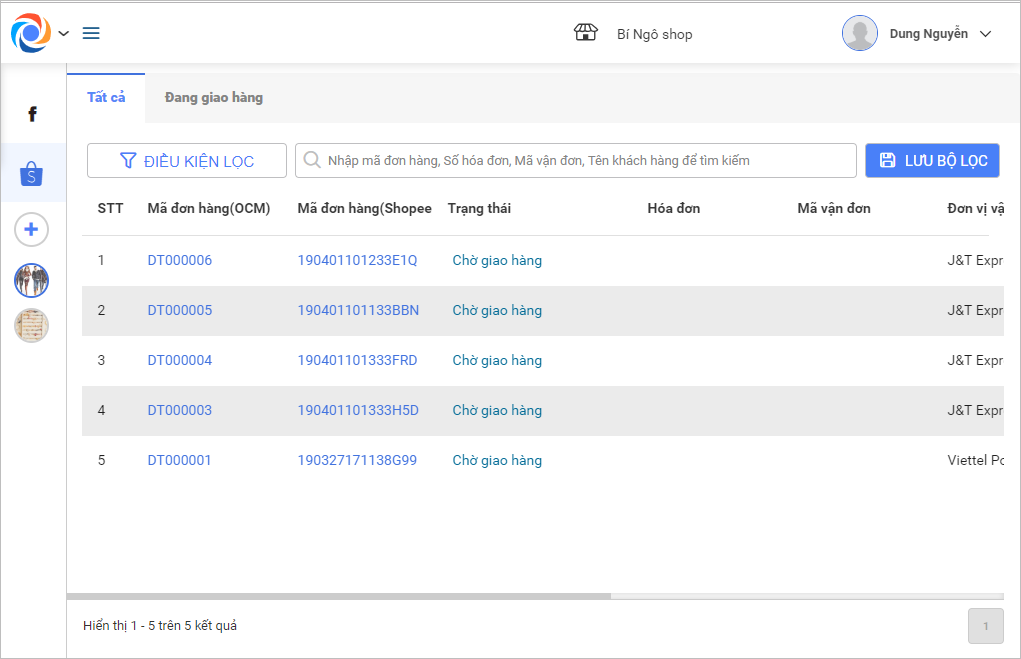
Task: Click the colorful app logo
Action: (x=28, y=32)
